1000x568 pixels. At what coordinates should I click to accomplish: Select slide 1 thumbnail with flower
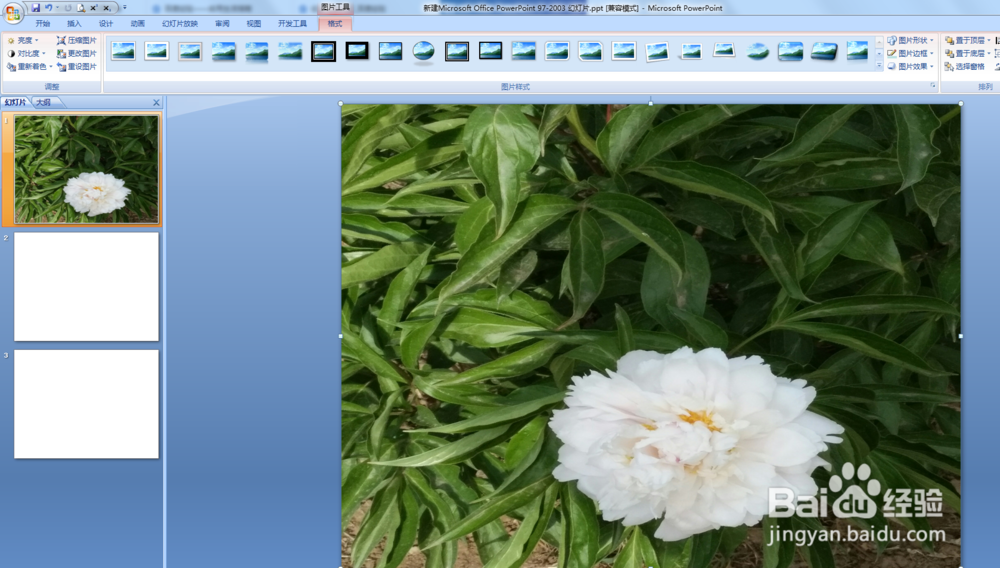point(86,169)
